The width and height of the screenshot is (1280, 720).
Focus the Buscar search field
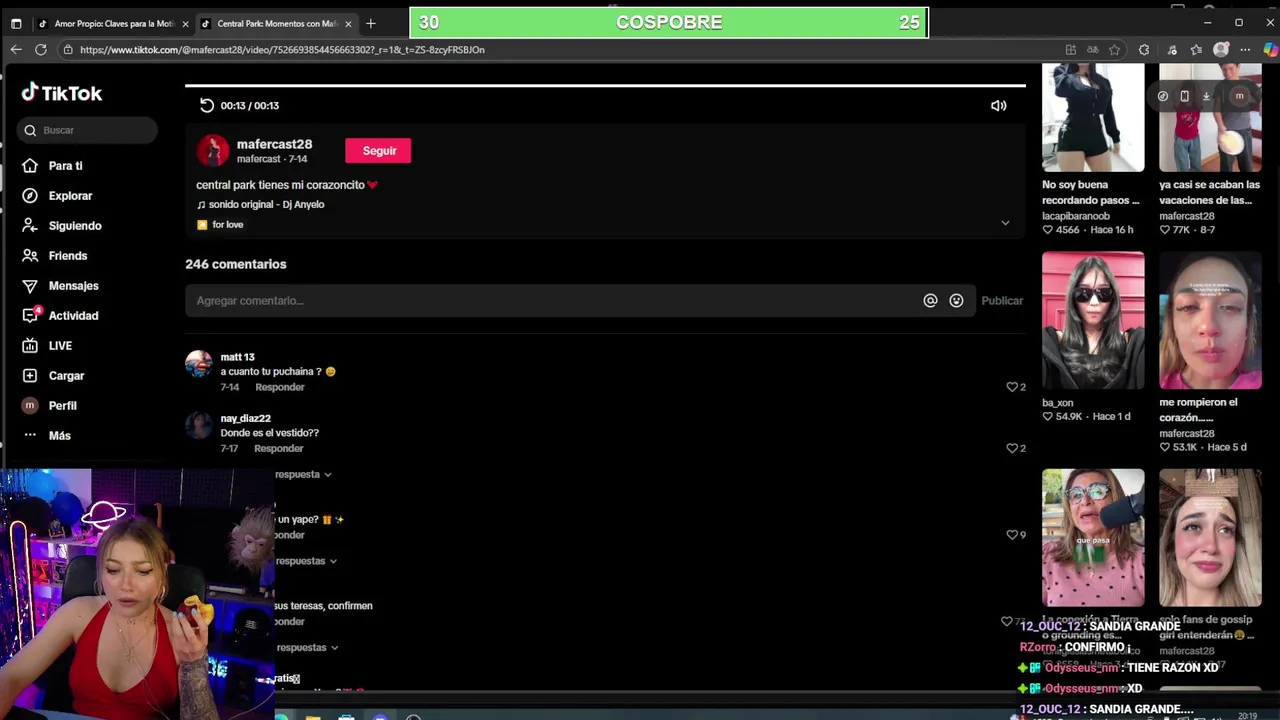coord(87,130)
